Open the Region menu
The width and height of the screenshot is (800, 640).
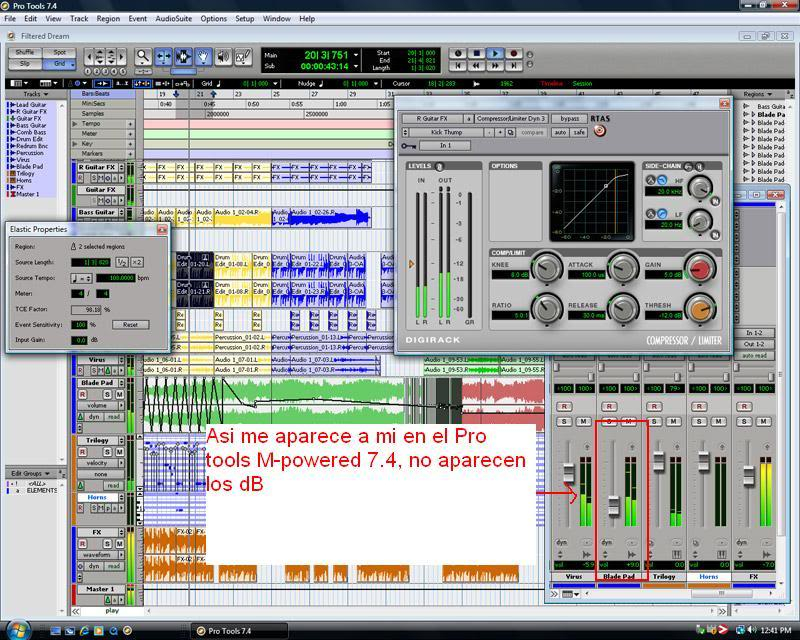pos(108,19)
